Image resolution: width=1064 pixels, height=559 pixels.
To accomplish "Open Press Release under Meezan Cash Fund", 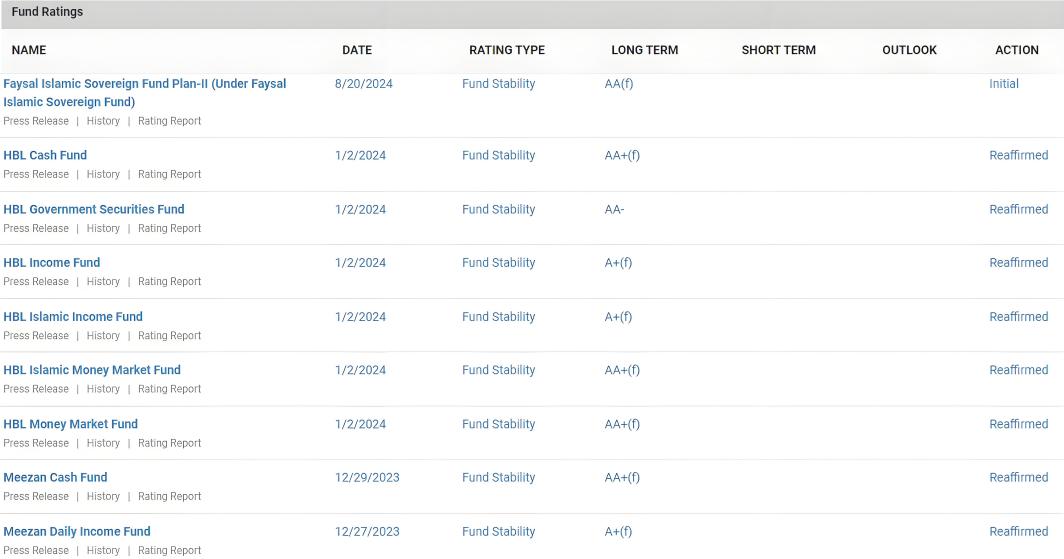I will (x=36, y=497).
